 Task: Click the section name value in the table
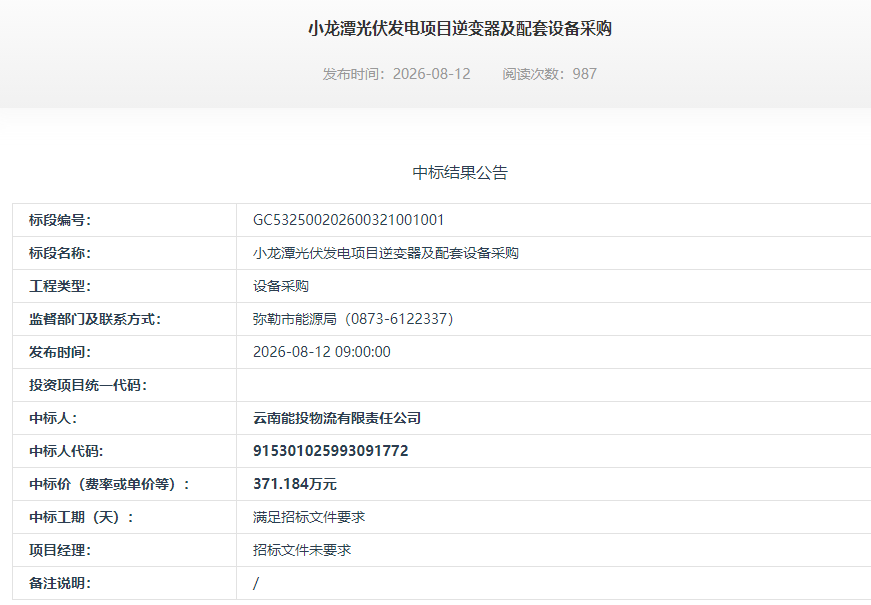click(386, 253)
